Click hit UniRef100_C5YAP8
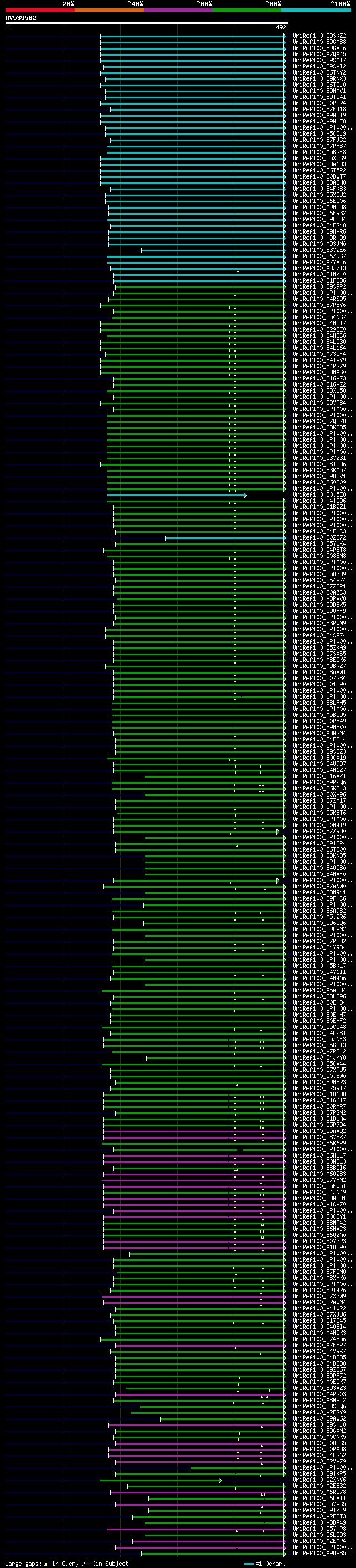This screenshot has height=1568, width=356. click(319, 1529)
